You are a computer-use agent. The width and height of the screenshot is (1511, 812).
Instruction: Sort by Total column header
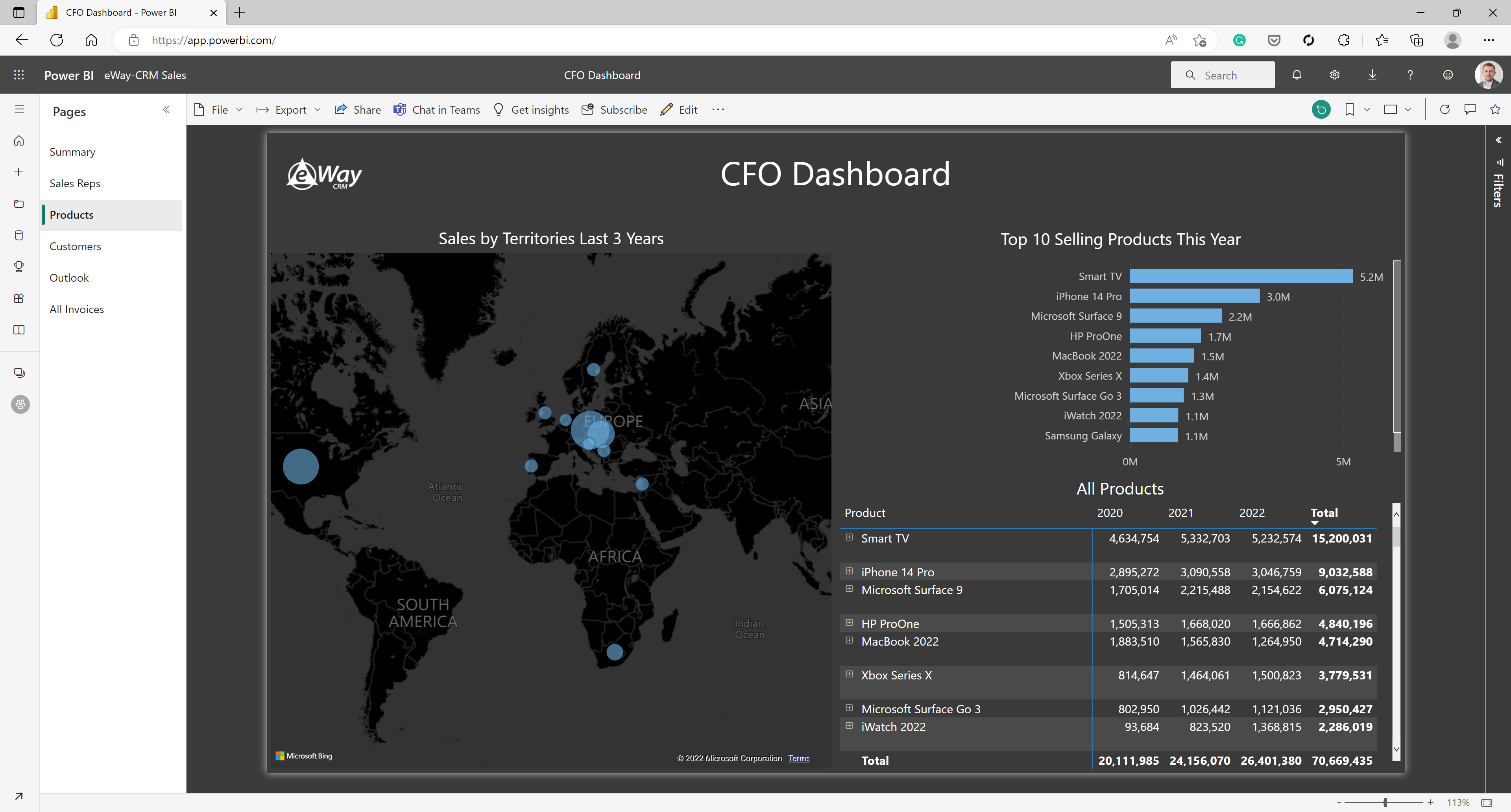coord(1324,513)
